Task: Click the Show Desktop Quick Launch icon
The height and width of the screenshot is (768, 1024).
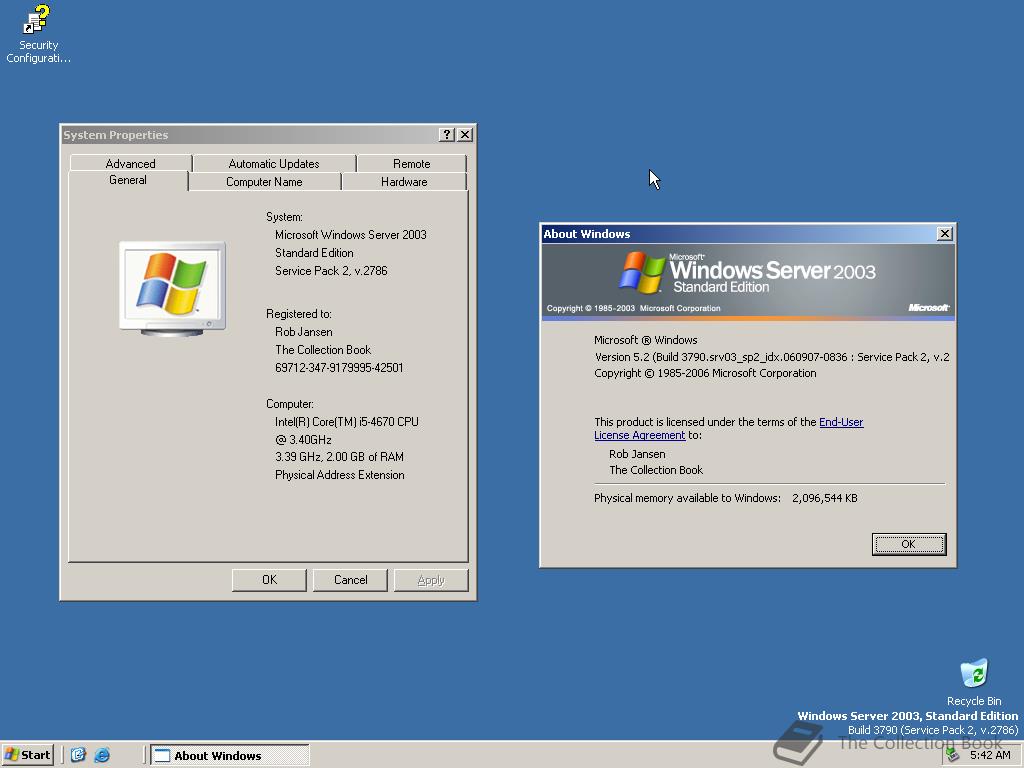Action: 78,755
